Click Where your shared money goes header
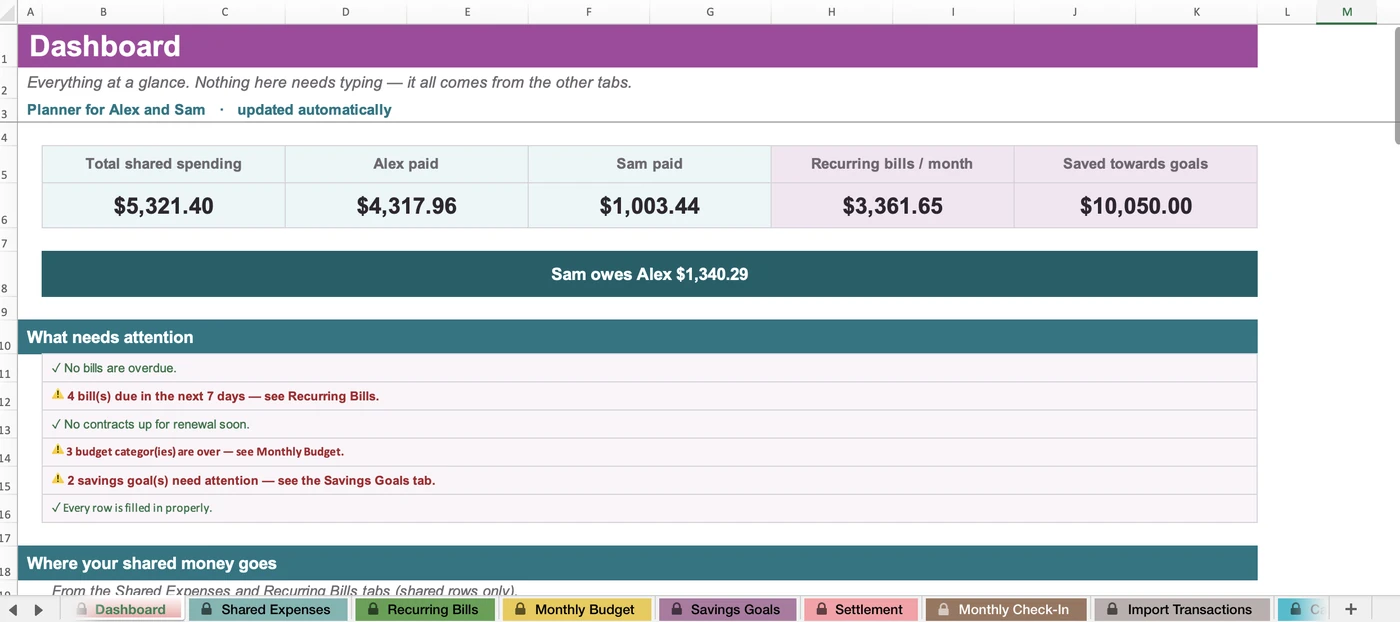Viewport: 1400px width, 622px height. [637, 563]
